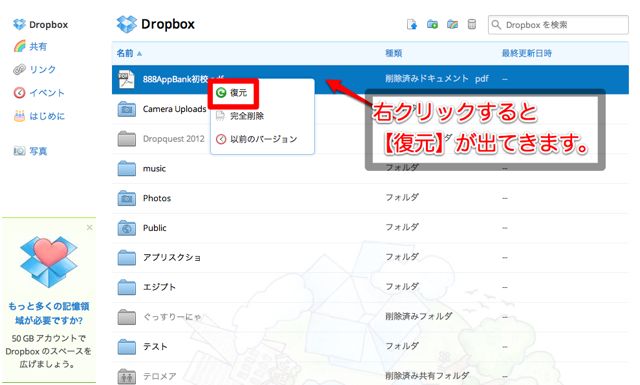Open the Public folder
This screenshot has width=640, height=385.
coord(154,228)
